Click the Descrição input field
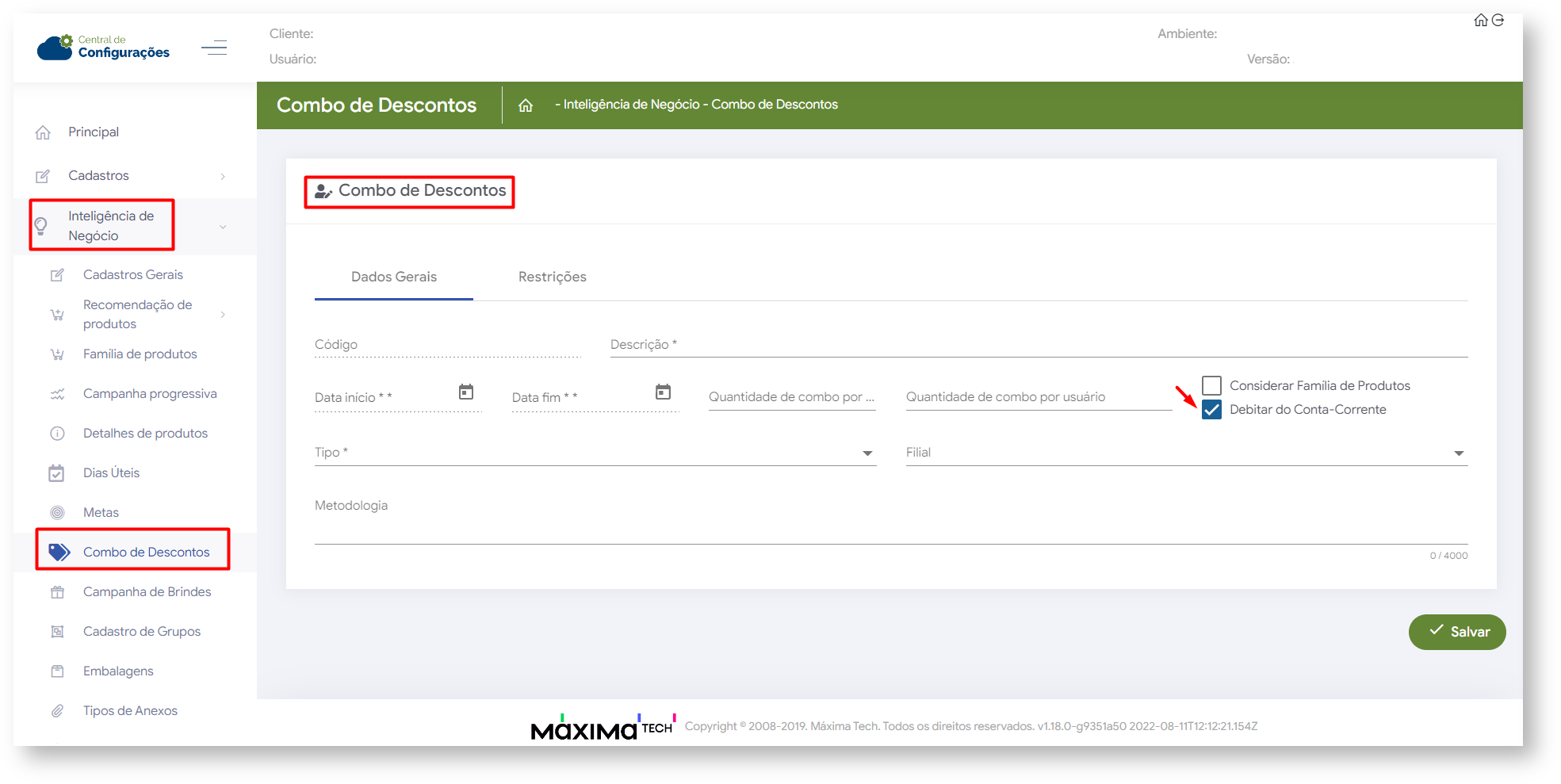This screenshot has height=784, width=1561. 1039,345
